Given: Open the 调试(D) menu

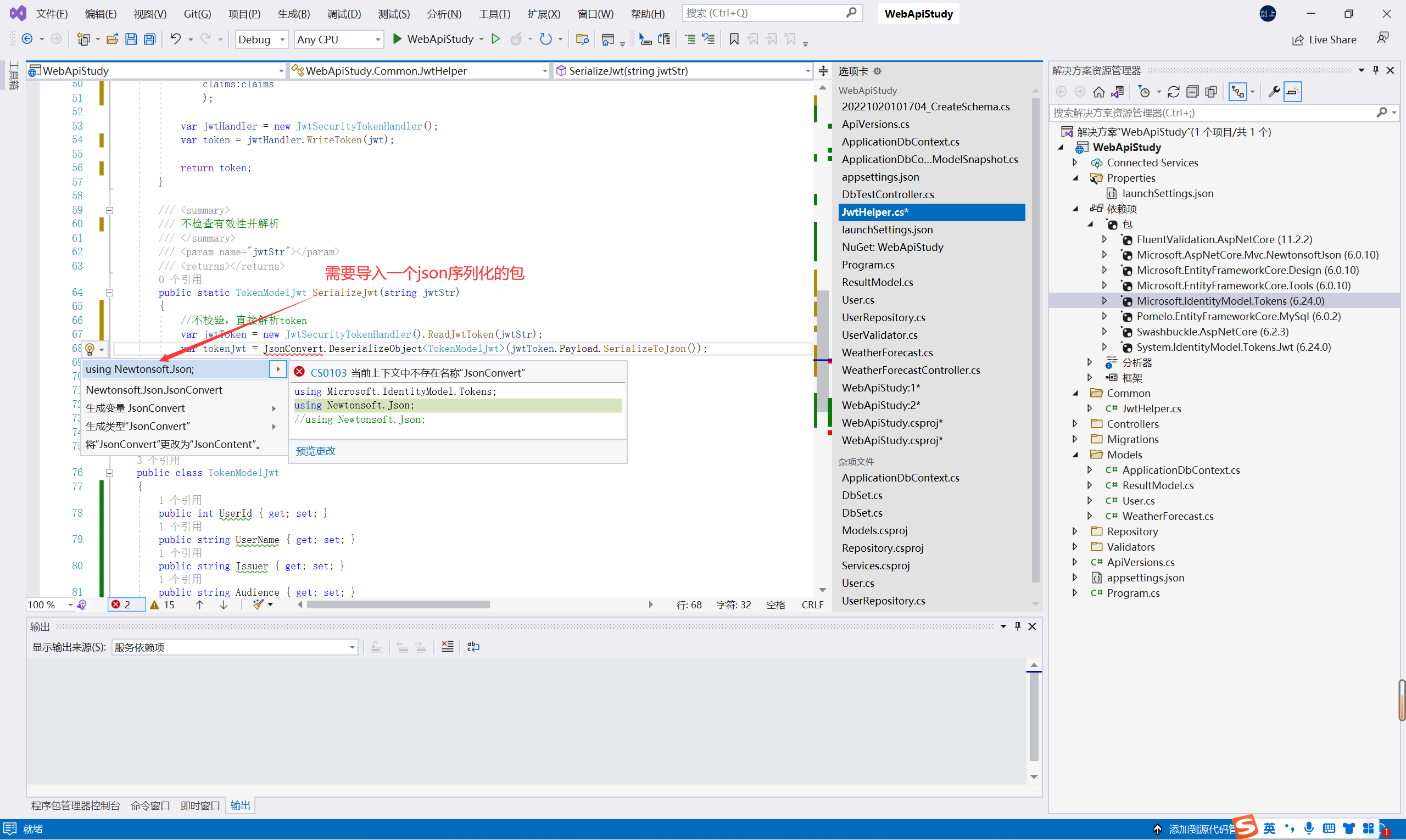Looking at the screenshot, I should click(343, 14).
